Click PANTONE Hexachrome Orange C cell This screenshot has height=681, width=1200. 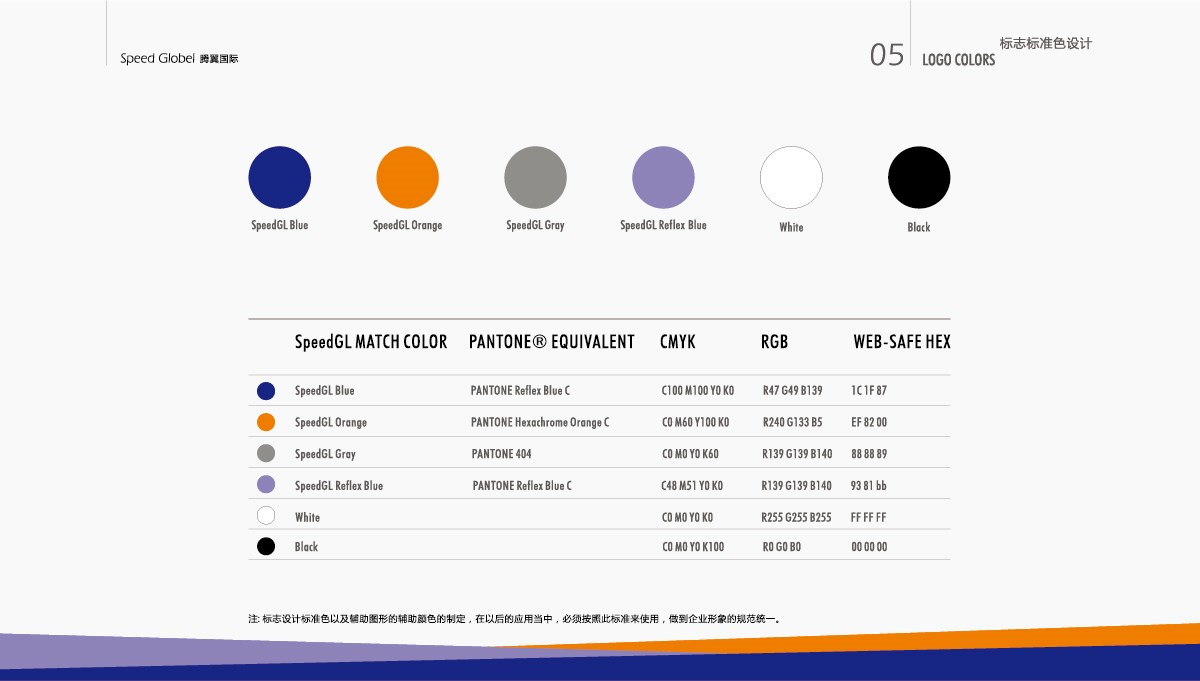(x=540, y=422)
